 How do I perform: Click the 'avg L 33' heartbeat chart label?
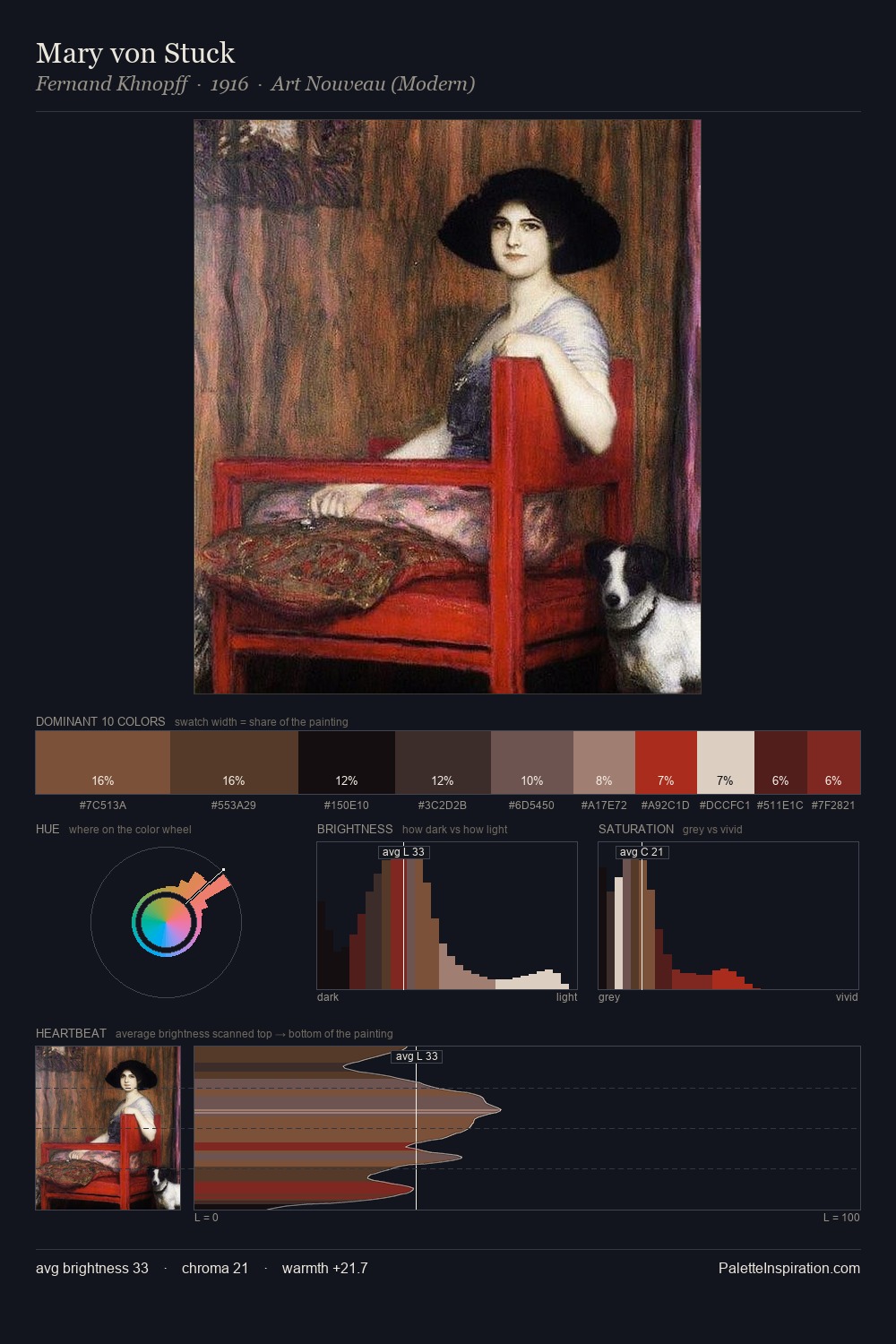pyautogui.click(x=417, y=1056)
